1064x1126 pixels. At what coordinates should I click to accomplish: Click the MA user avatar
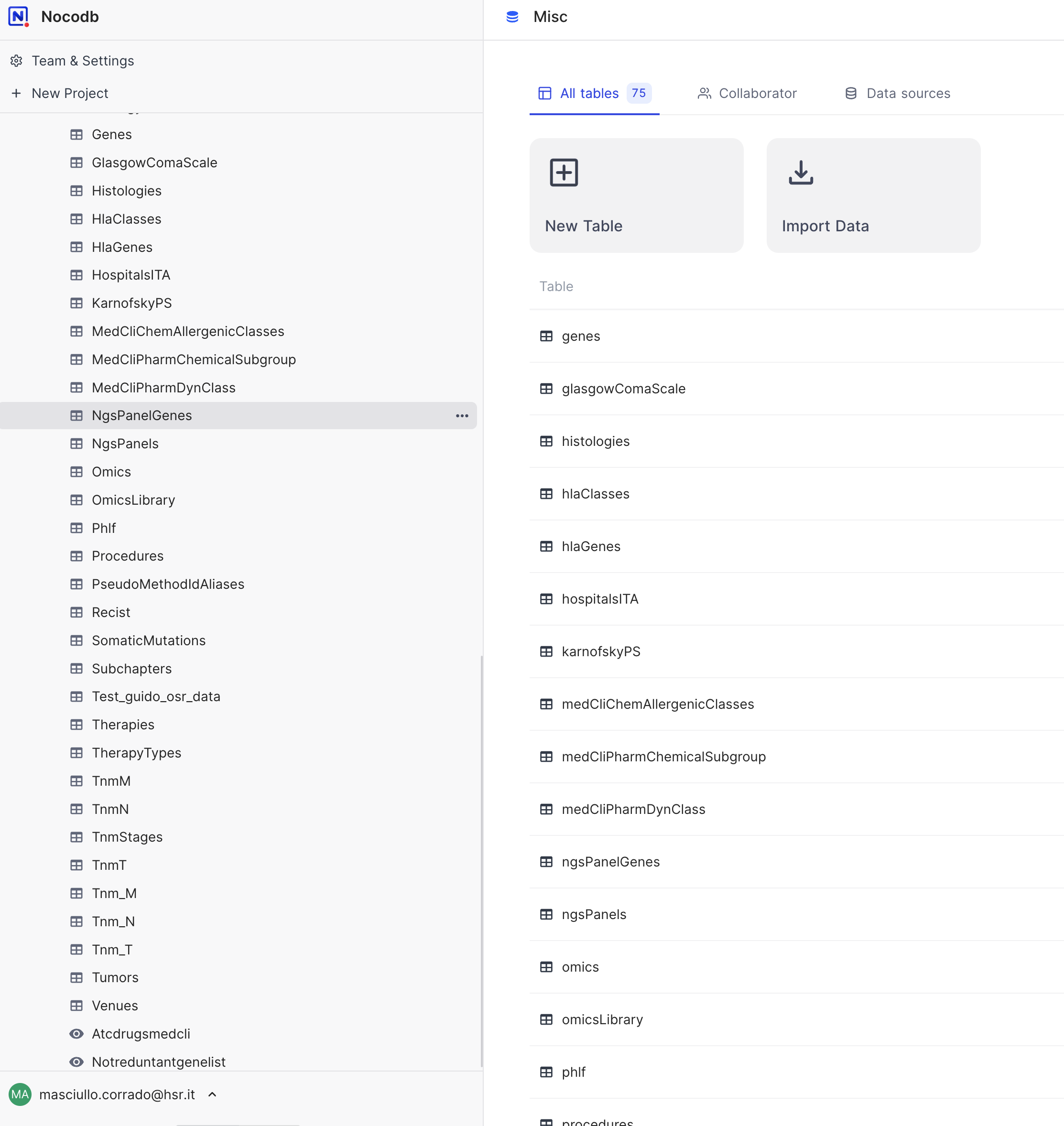point(20,1094)
